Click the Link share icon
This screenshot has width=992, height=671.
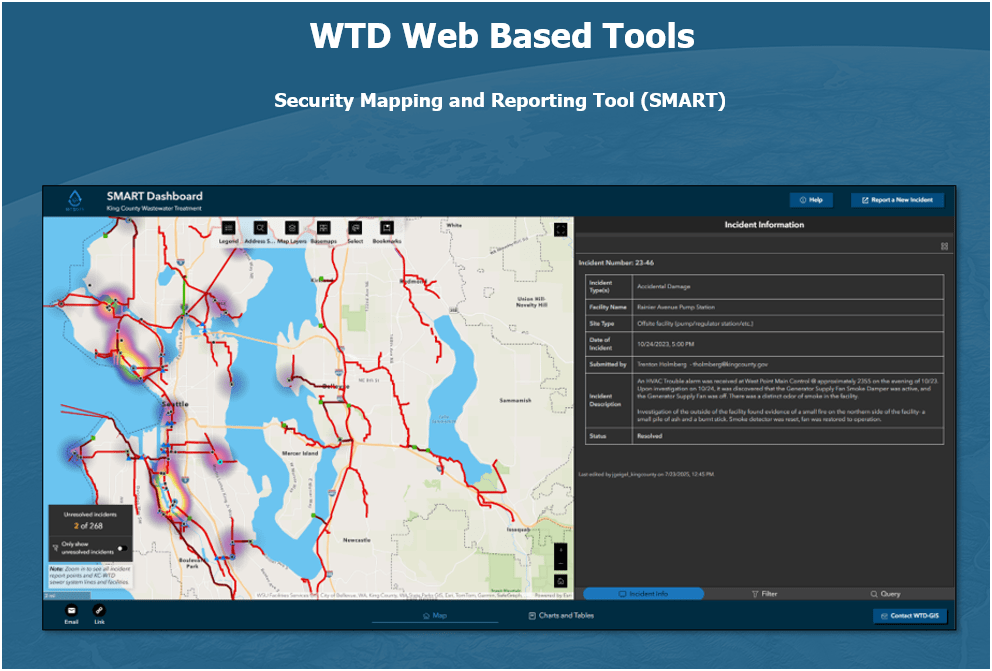pyautogui.click(x=99, y=611)
